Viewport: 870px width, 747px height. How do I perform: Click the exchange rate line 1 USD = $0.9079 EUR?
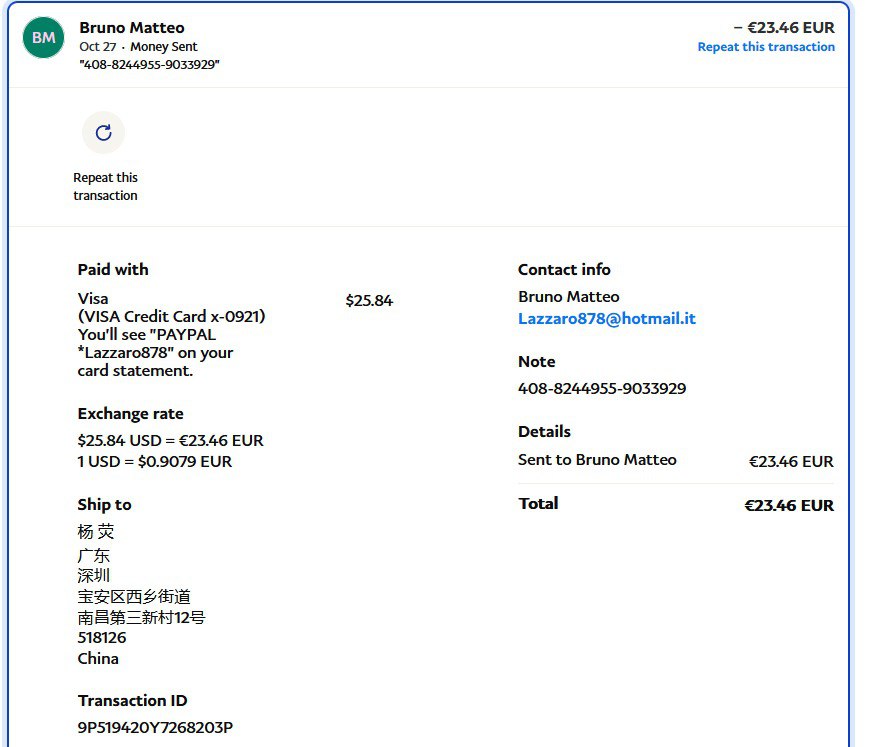[154, 462]
